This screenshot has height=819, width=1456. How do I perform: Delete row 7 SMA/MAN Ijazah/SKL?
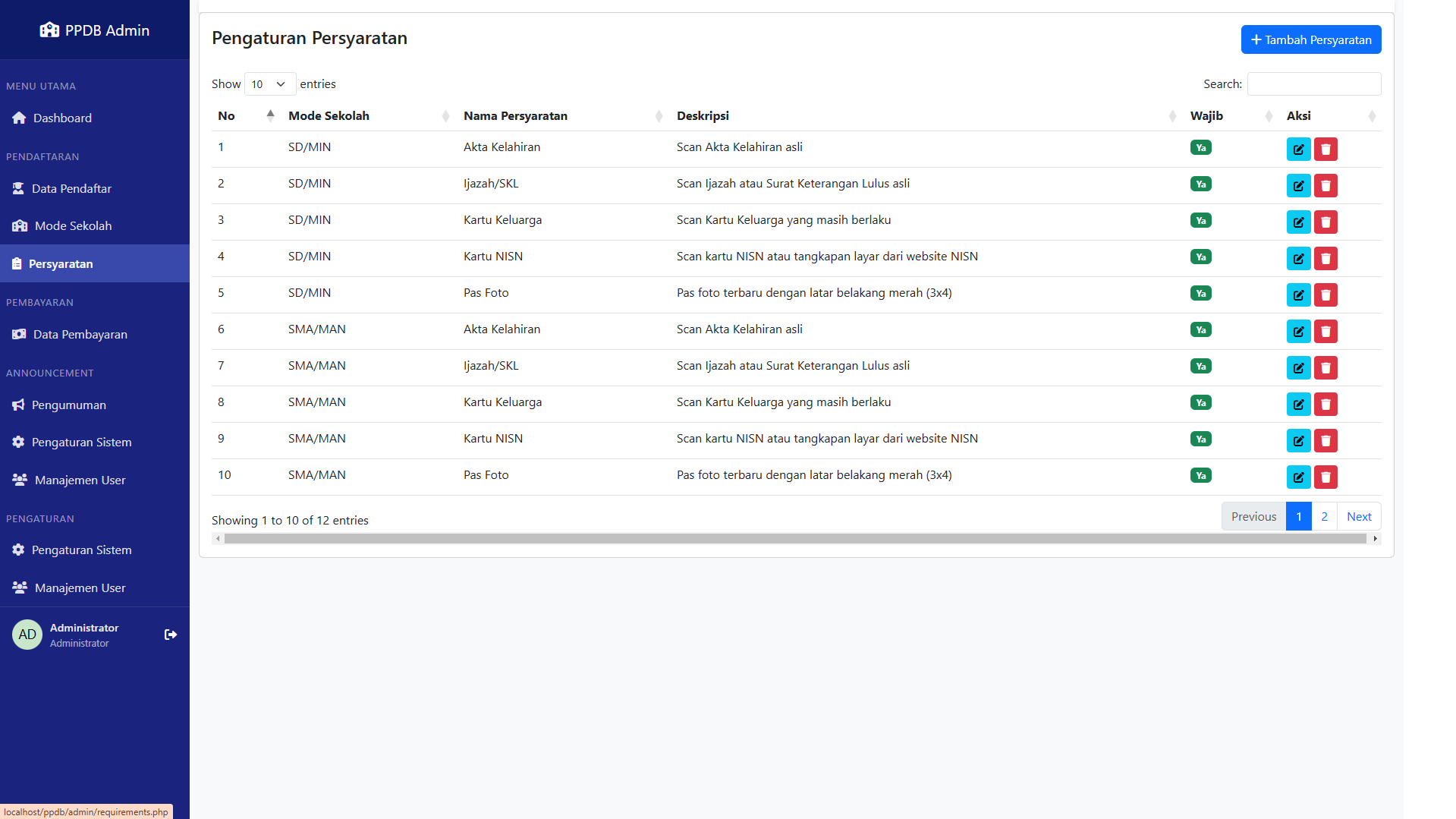click(x=1325, y=368)
